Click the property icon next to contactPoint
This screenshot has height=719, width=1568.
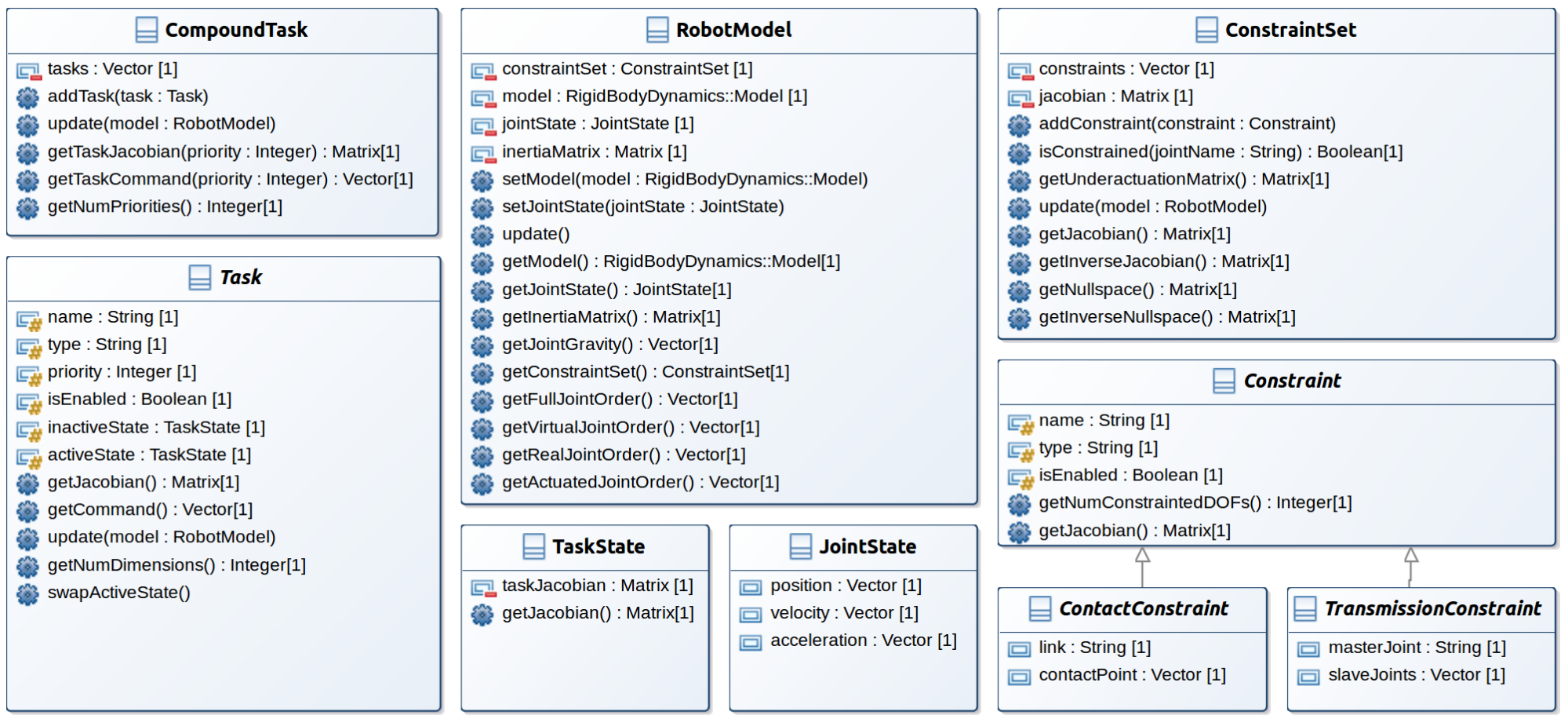(x=1019, y=676)
